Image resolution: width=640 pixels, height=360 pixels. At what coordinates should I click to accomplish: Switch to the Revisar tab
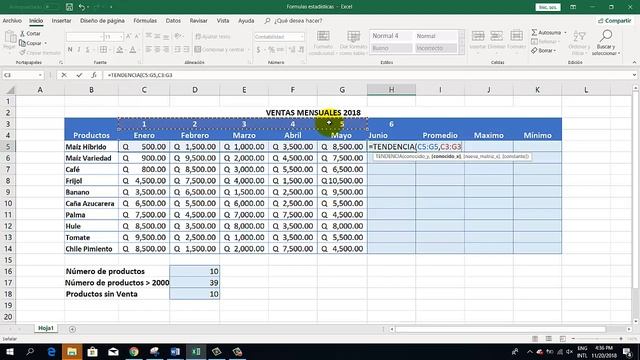(198, 20)
